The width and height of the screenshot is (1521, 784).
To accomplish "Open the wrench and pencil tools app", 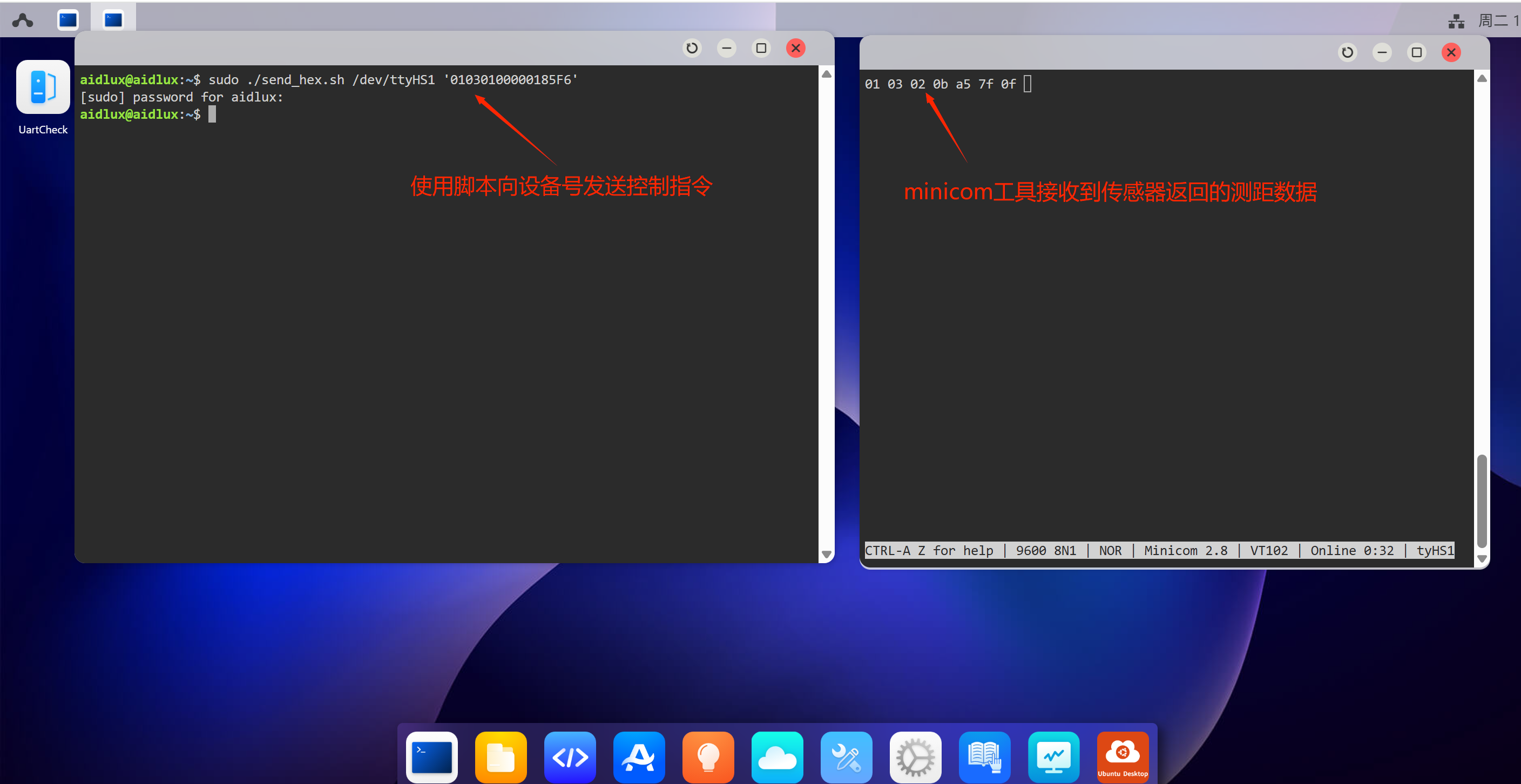I will click(x=846, y=757).
